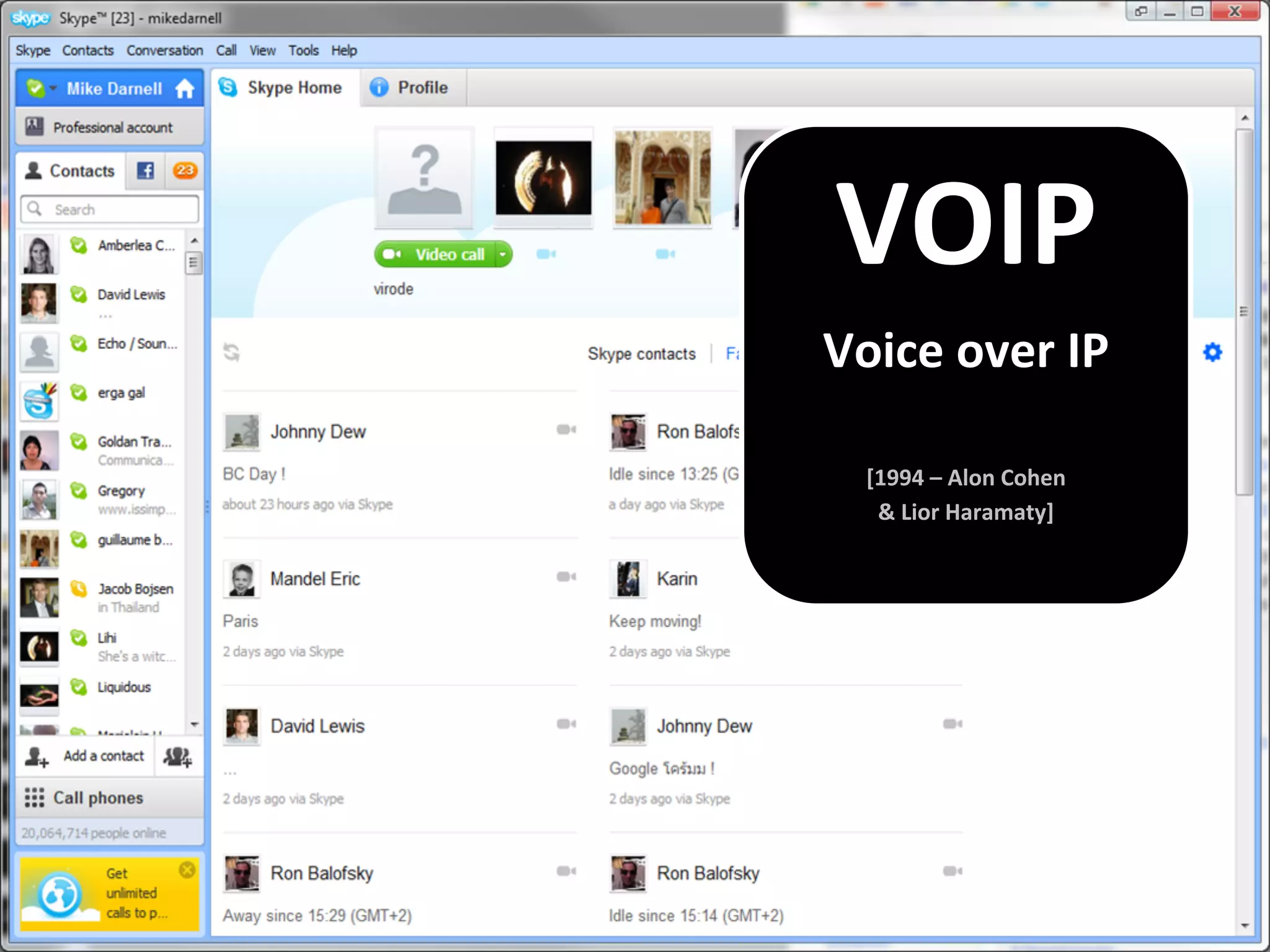
Task: Click video icon beside Johnny Dew Google post
Action: click(x=952, y=724)
